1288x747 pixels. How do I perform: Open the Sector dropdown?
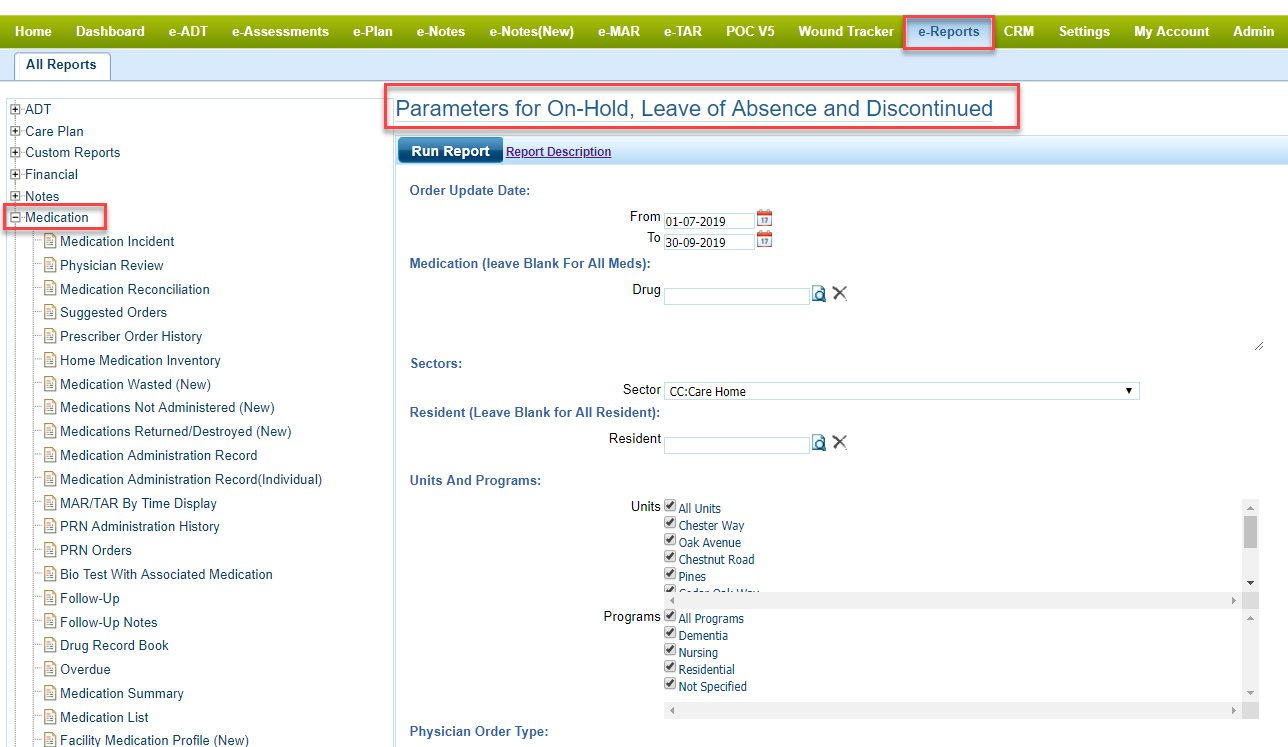(901, 391)
